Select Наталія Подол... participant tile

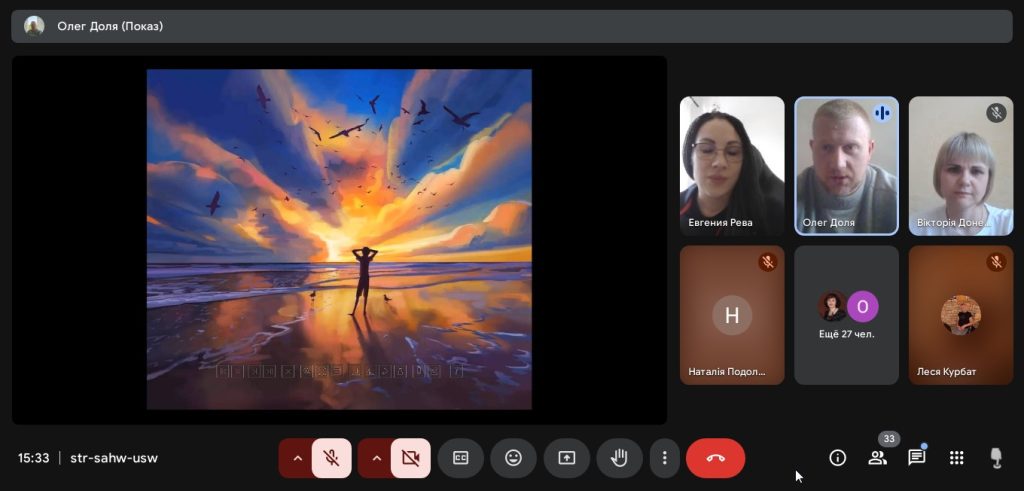(x=732, y=315)
